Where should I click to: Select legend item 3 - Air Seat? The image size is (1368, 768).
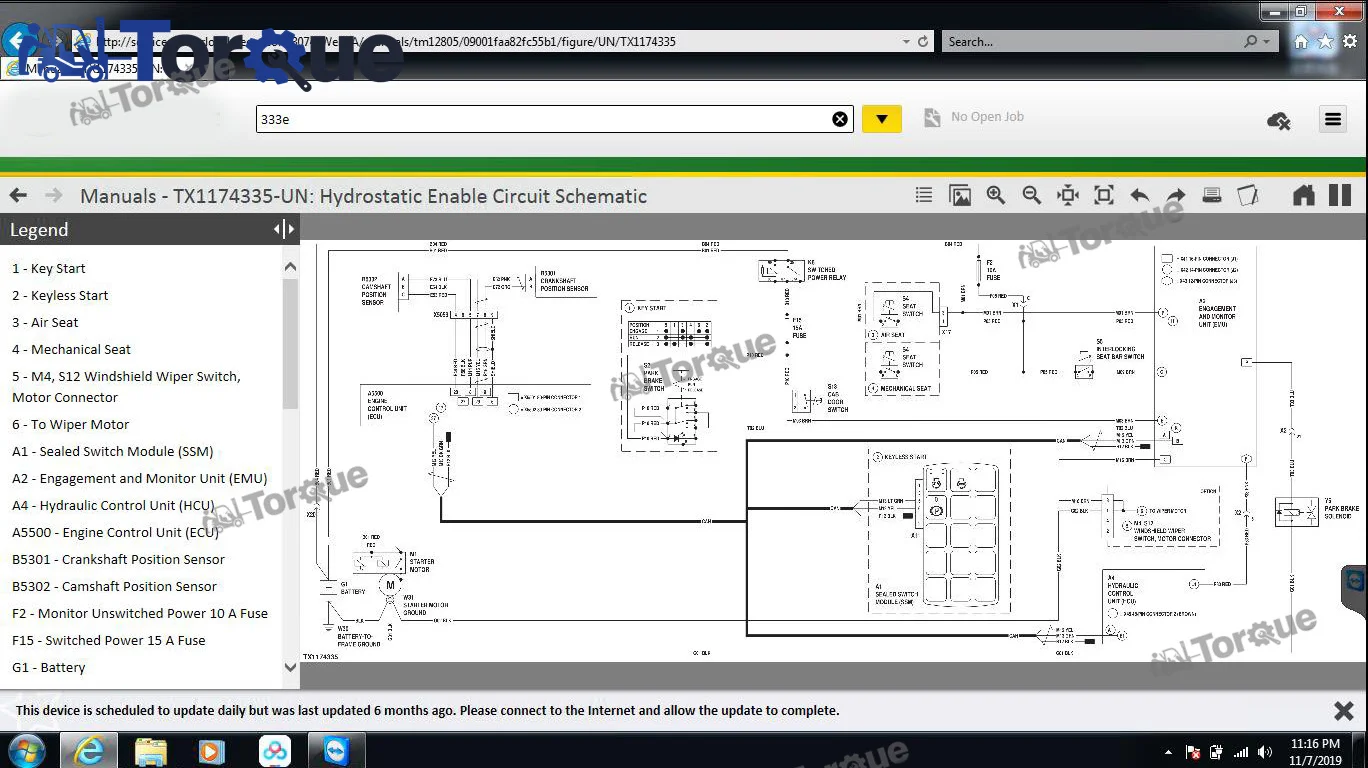(45, 322)
